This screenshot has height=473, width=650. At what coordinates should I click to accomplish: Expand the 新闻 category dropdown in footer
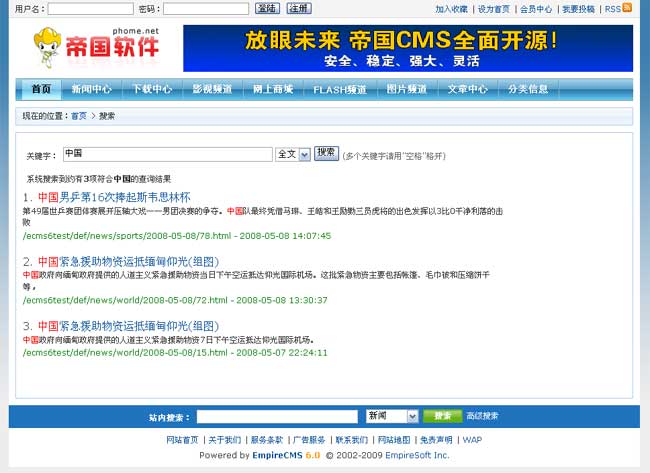point(391,416)
